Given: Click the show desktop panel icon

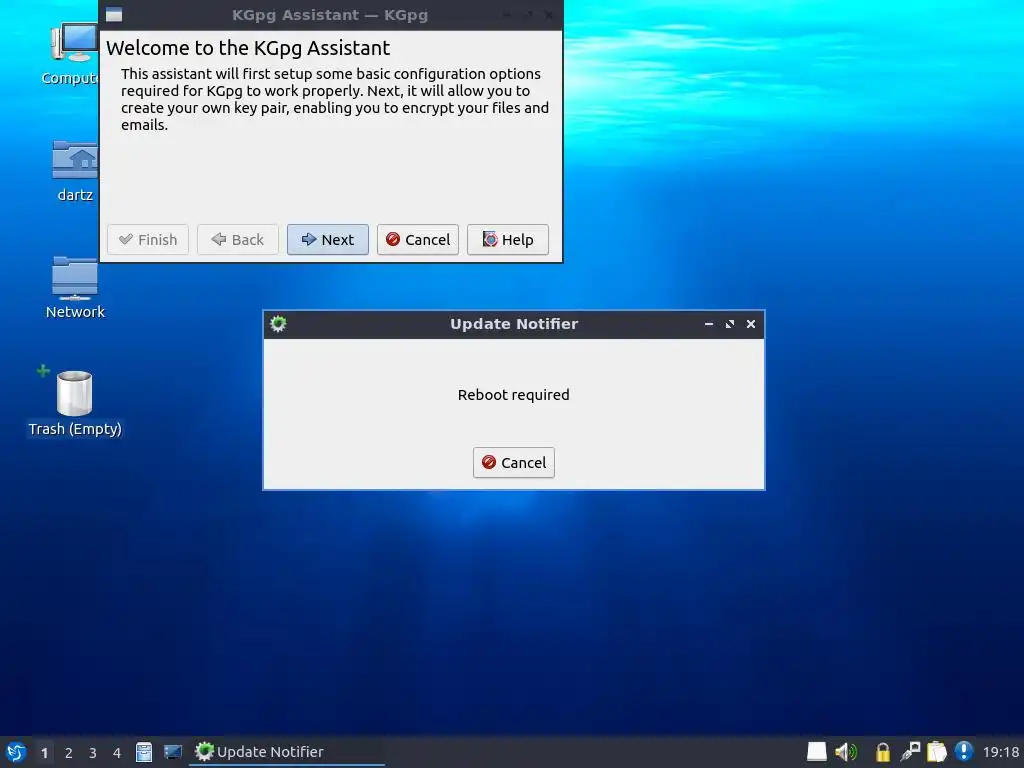Looking at the screenshot, I should pyautogui.click(x=172, y=752).
